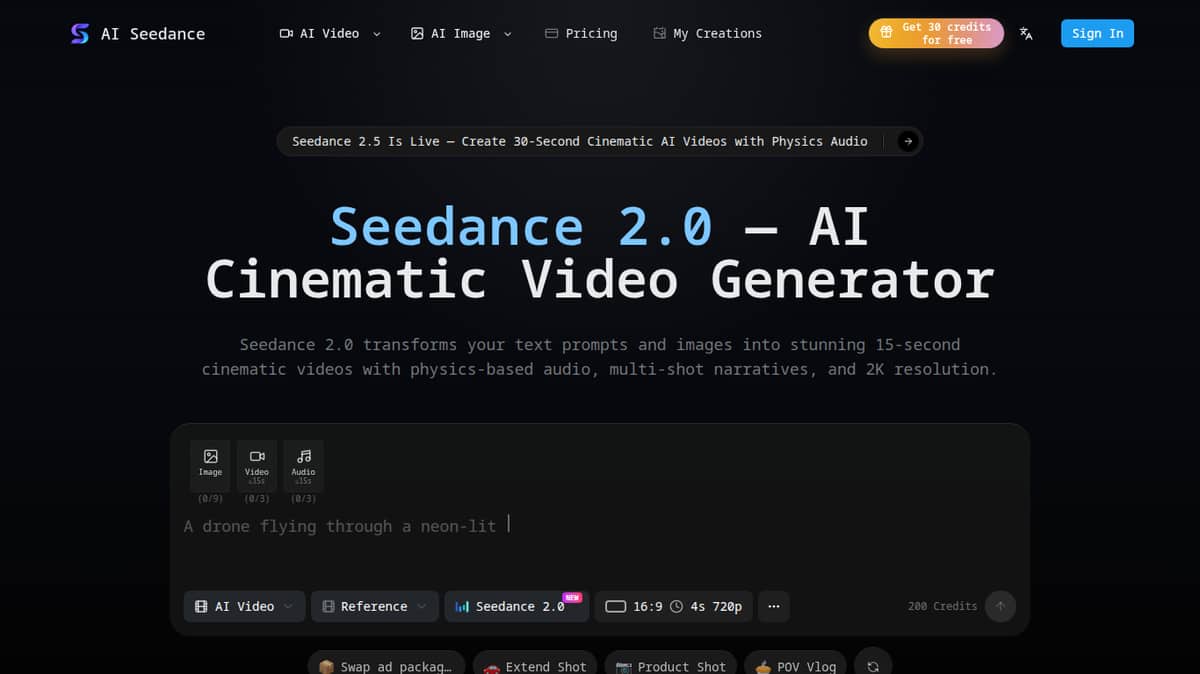Image resolution: width=1200 pixels, height=674 pixels.
Task: Open the 16:9 4s 720p settings
Action: coord(673,606)
